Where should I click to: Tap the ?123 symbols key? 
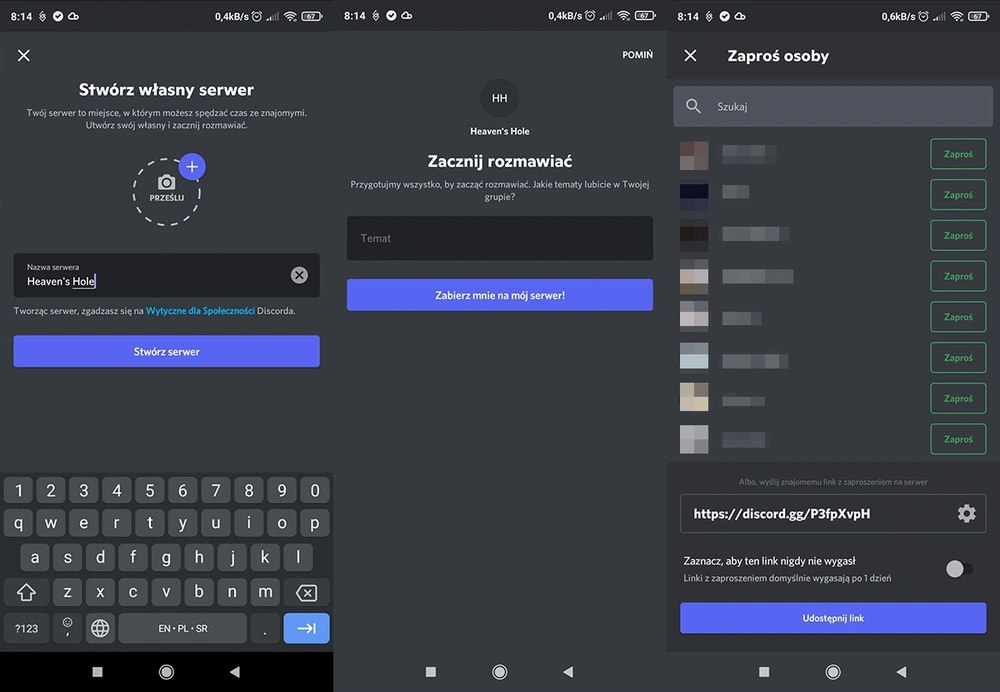pos(26,628)
